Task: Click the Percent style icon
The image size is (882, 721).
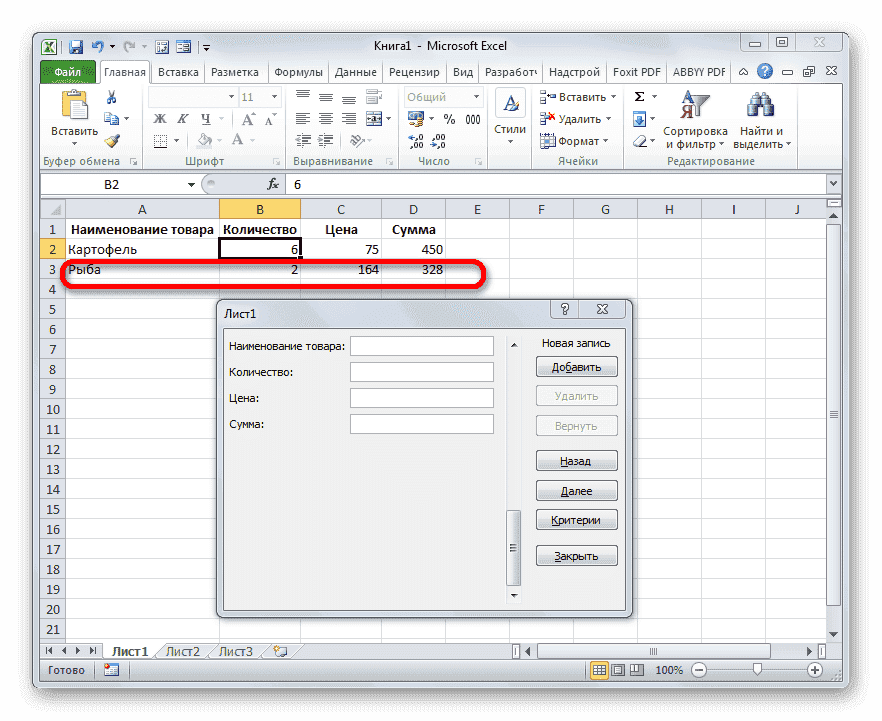Action: click(x=447, y=118)
